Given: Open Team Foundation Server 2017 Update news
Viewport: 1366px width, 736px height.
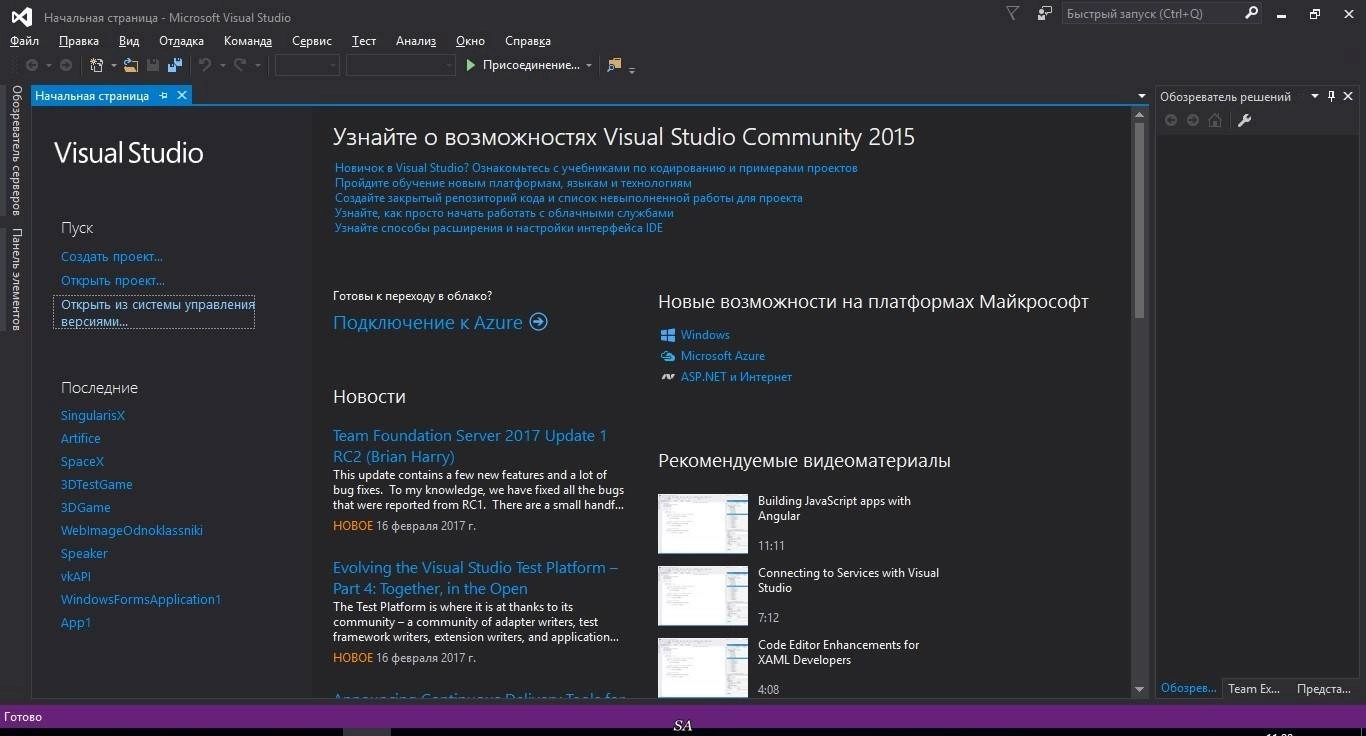Looking at the screenshot, I should (x=470, y=446).
